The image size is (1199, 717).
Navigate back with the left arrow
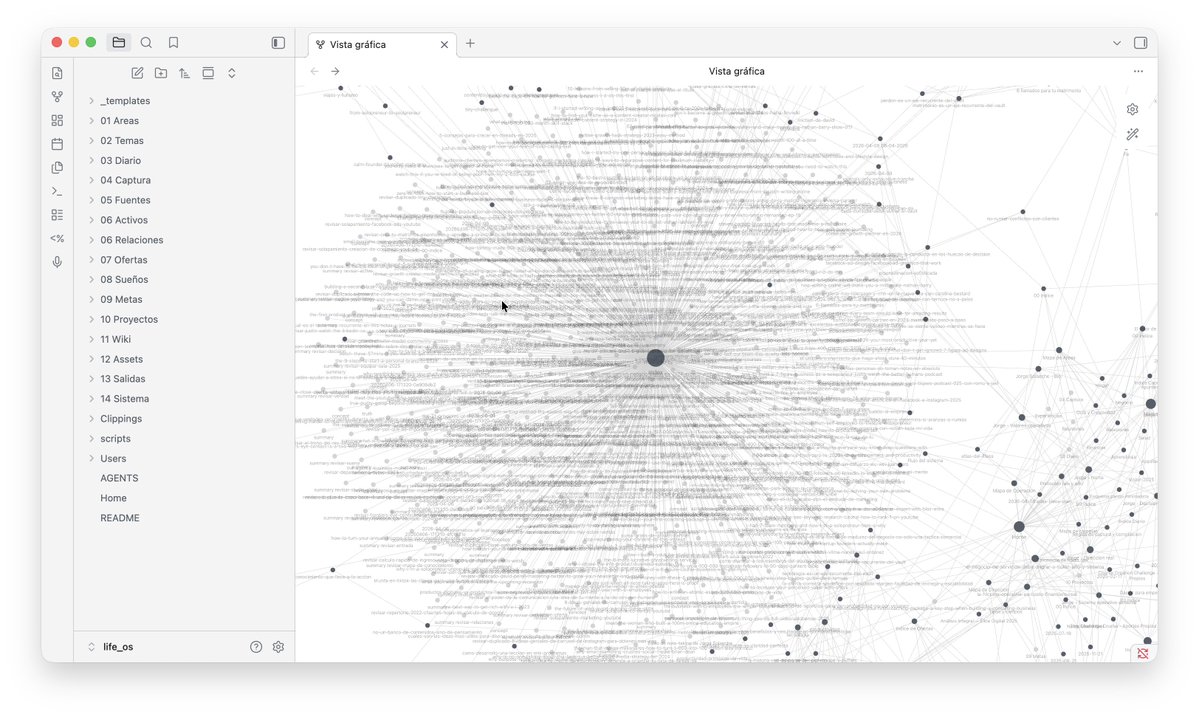[314, 71]
